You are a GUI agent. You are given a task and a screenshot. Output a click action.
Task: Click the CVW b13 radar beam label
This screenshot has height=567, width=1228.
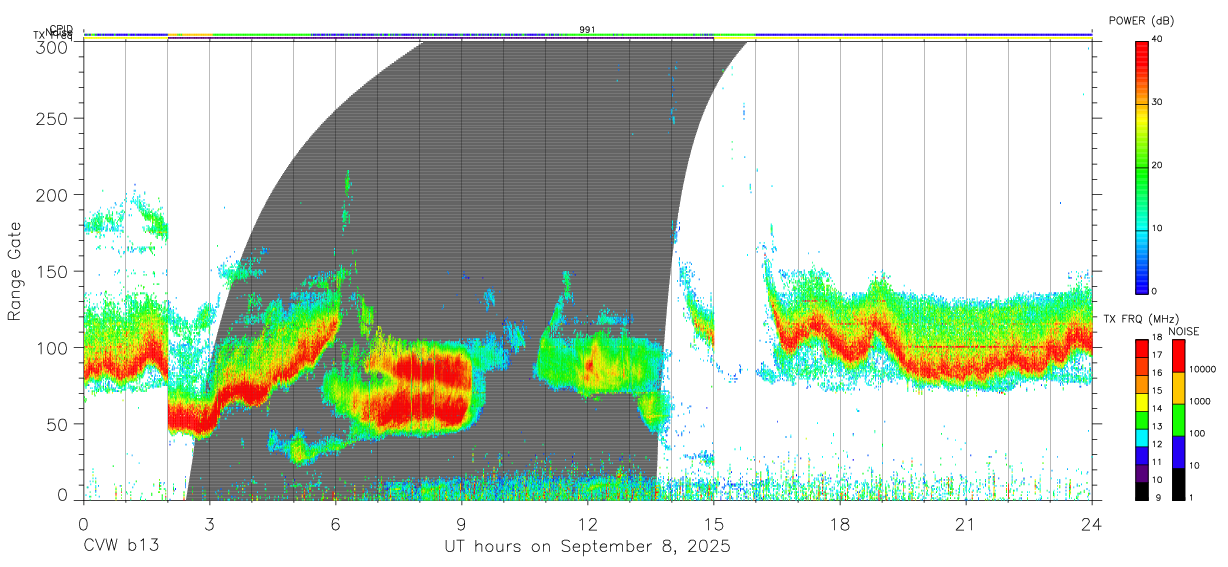(x=120, y=547)
